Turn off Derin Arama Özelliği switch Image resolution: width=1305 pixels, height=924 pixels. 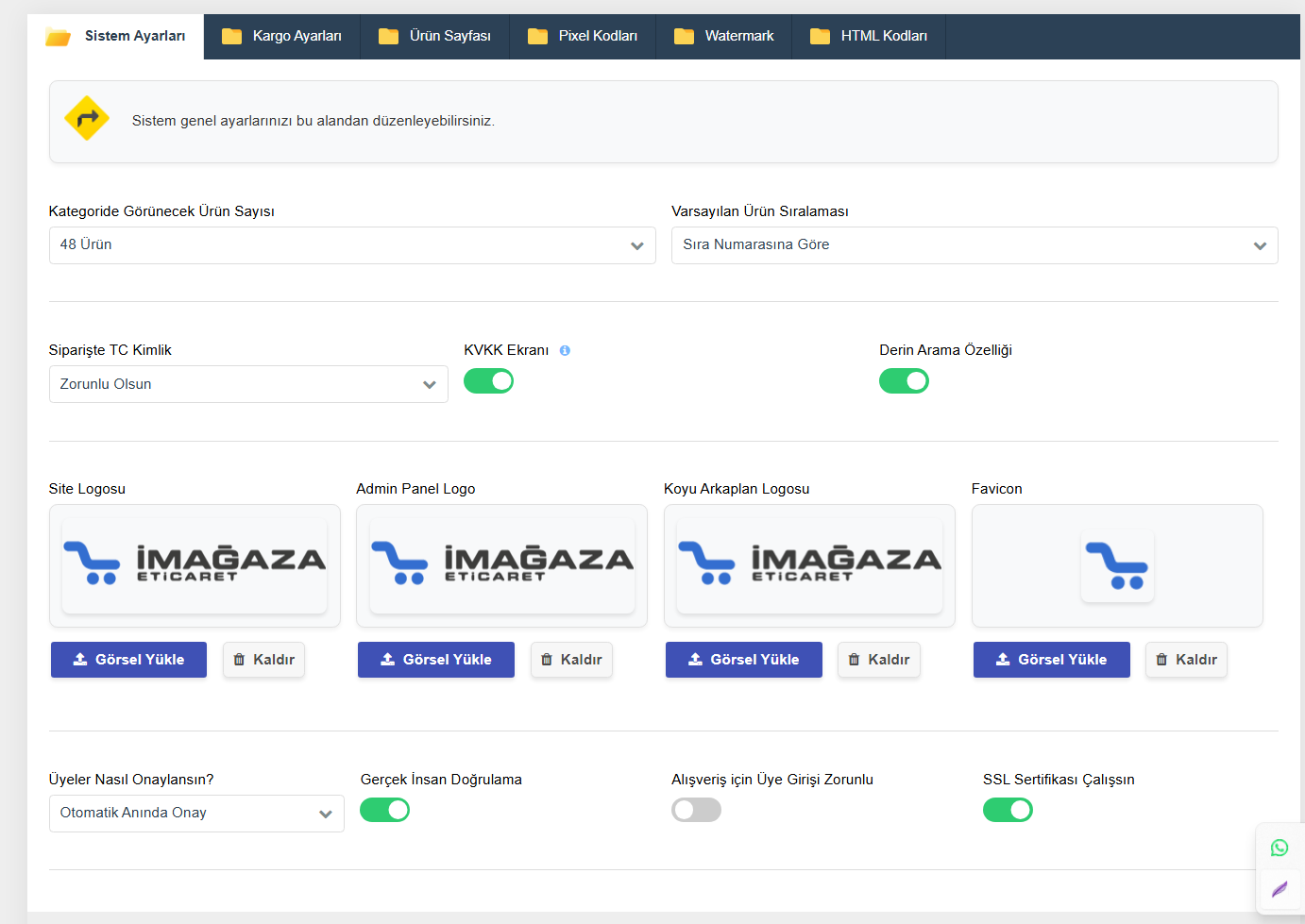(904, 381)
